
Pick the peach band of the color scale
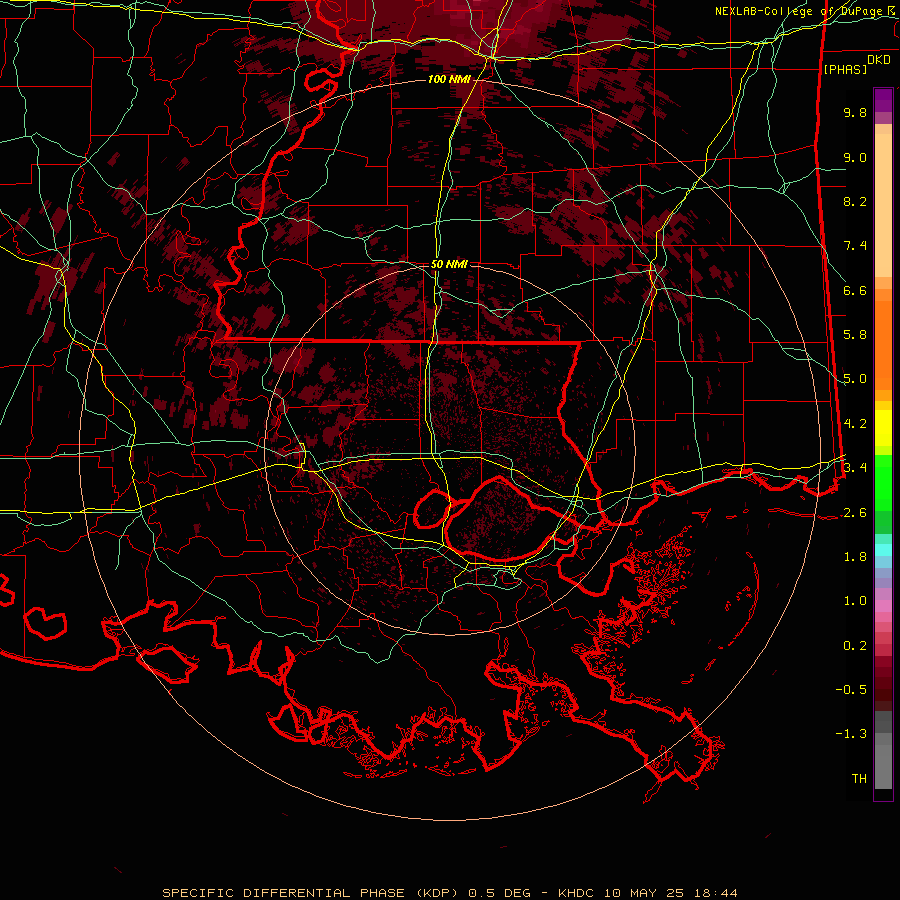click(x=883, y=201)
